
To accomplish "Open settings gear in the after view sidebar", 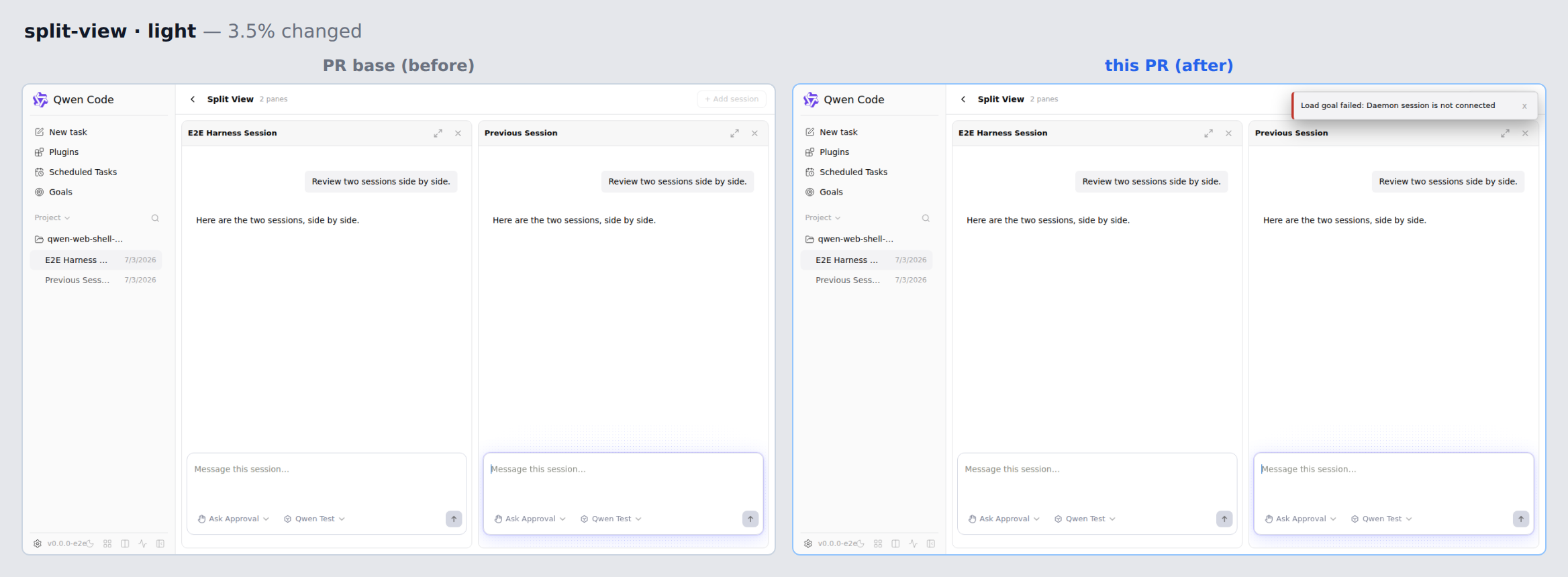I will click(808, 543).
